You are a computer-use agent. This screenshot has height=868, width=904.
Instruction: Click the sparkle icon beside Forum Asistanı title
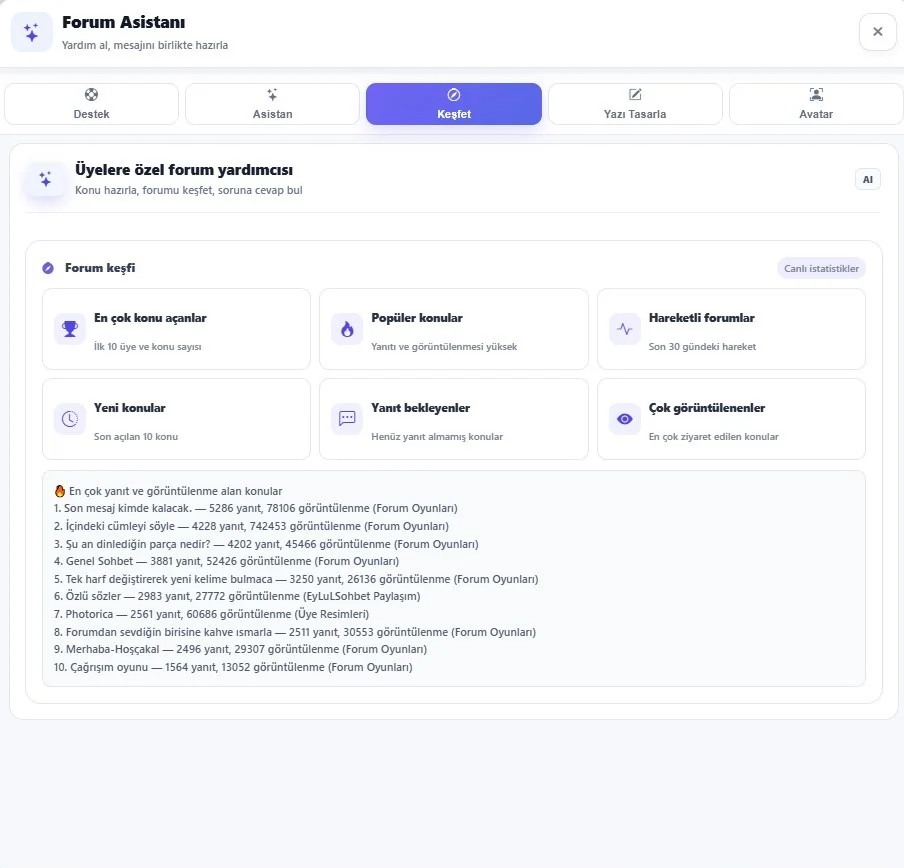click(x=32, y=32)
